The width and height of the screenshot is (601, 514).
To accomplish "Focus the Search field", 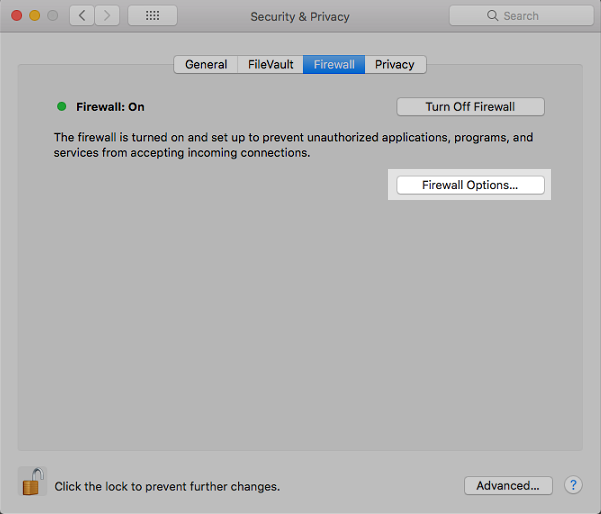I will 521,16.
